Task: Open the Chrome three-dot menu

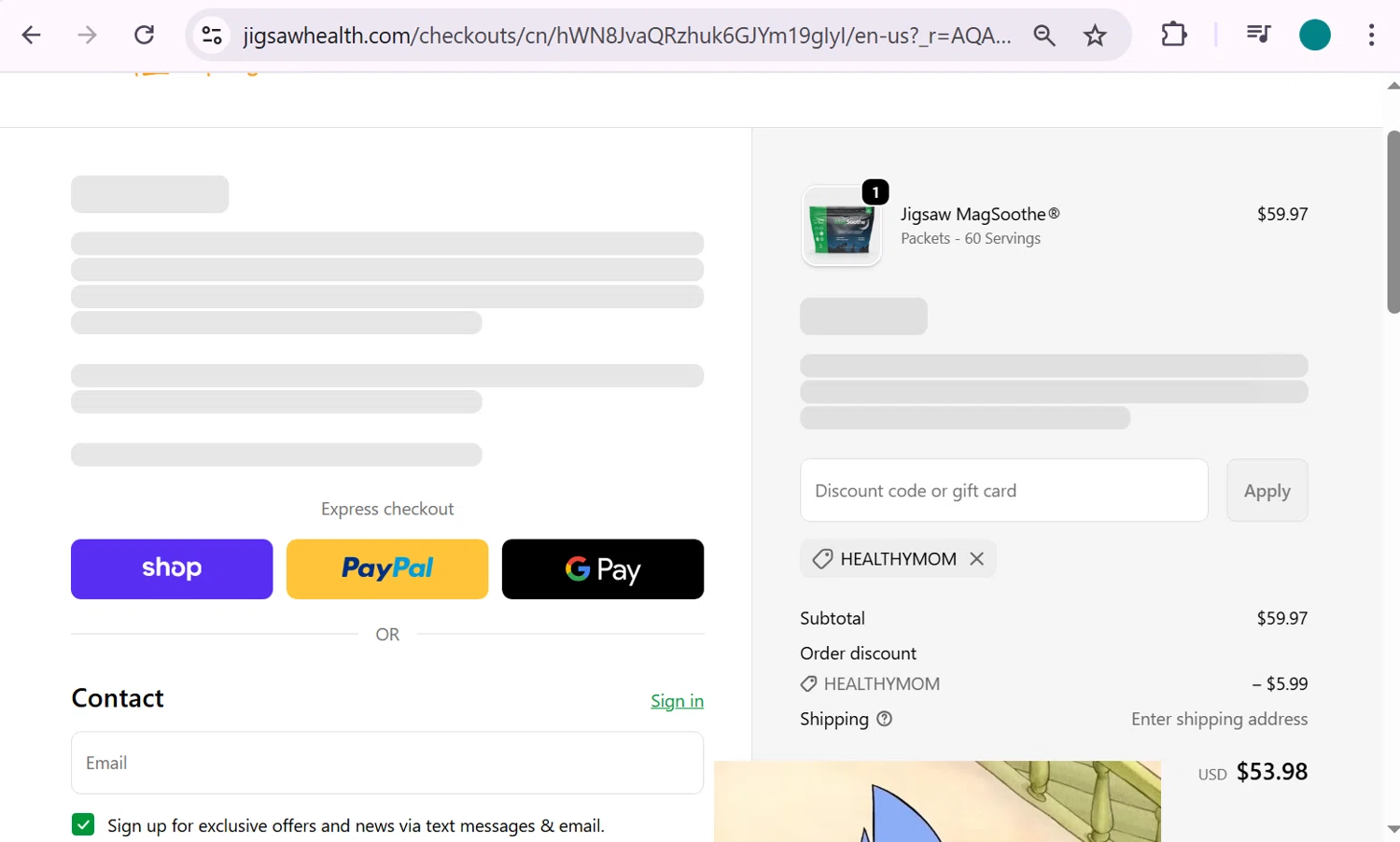Action: [x=1371, y=35]
